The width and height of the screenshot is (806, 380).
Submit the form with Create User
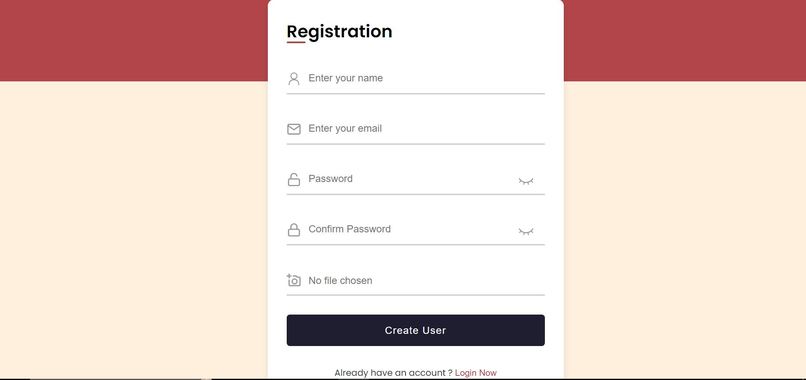pyautogui.click(x=415, y=330)
